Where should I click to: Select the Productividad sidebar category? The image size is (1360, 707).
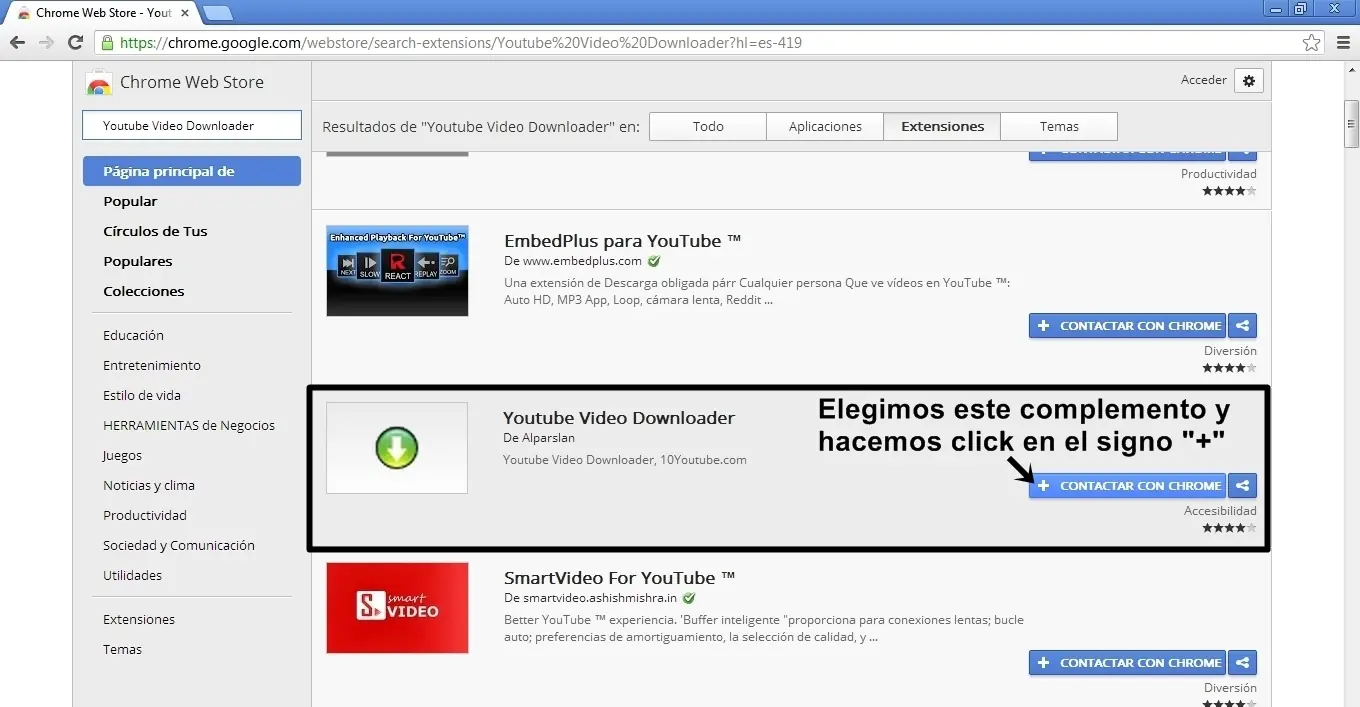(x=145, y=516)
